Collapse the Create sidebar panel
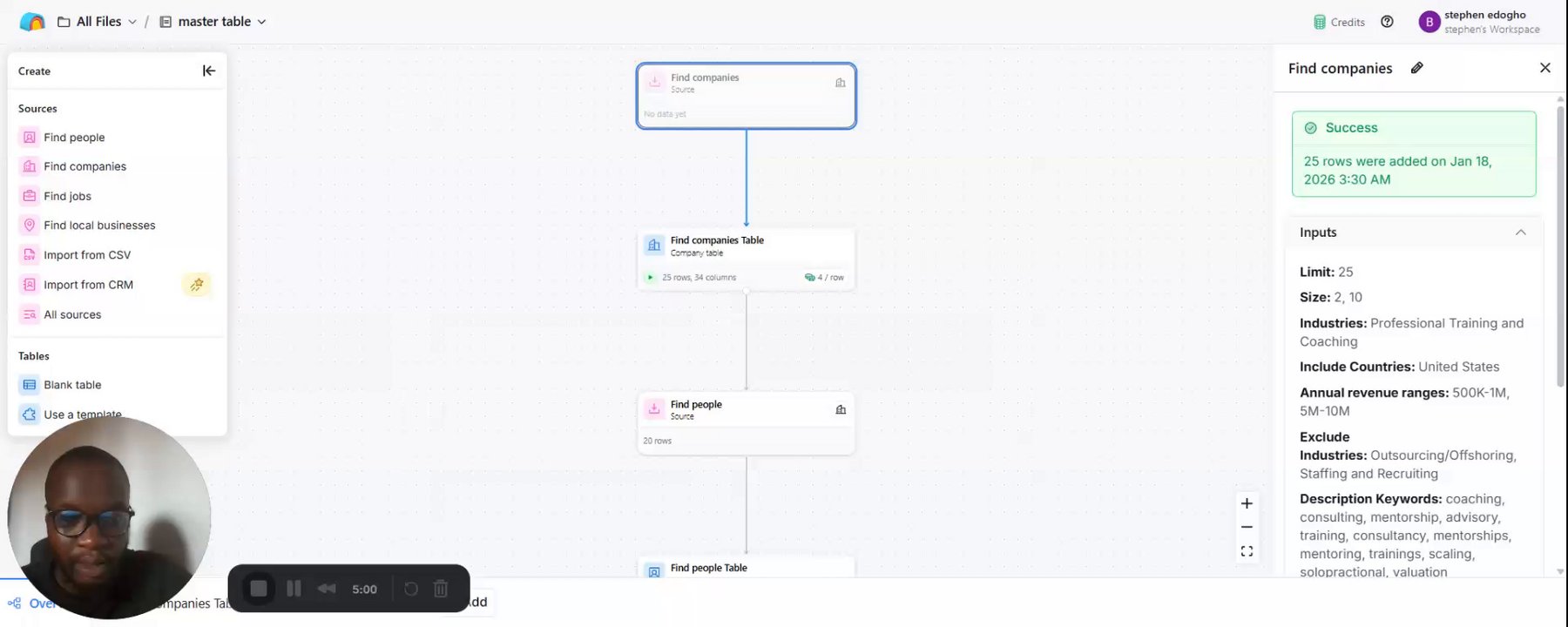This screenshot has width=1568, height=627. (209, 71)
